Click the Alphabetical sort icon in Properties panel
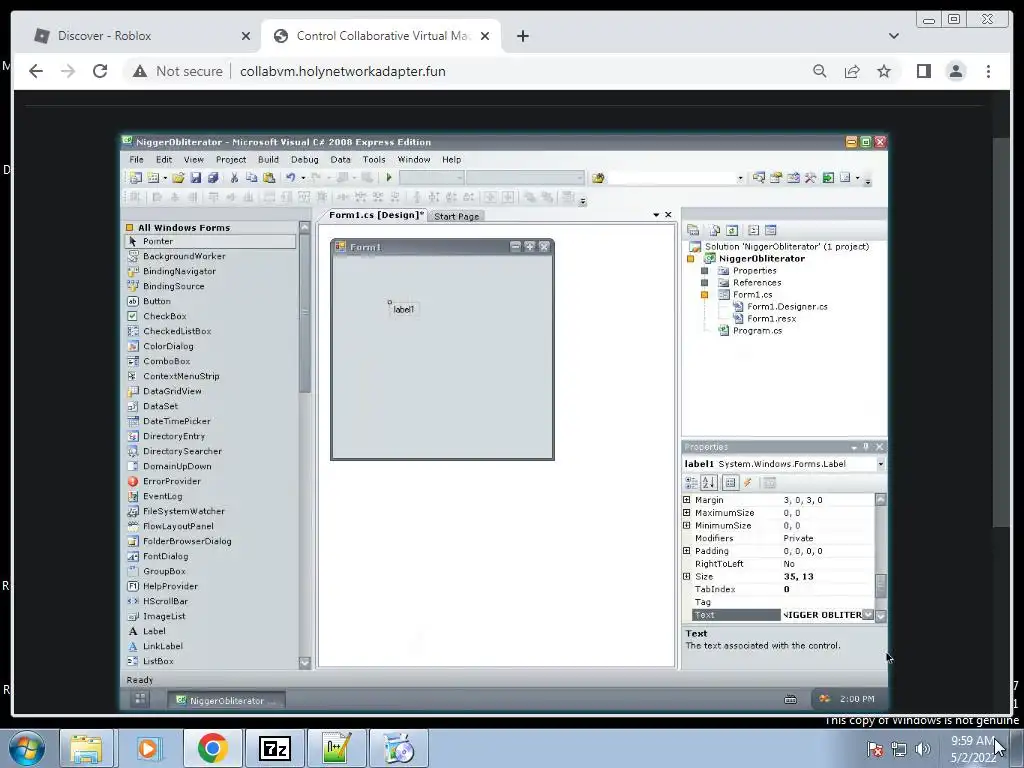The image size is (1024, 768). pos(709,483)
